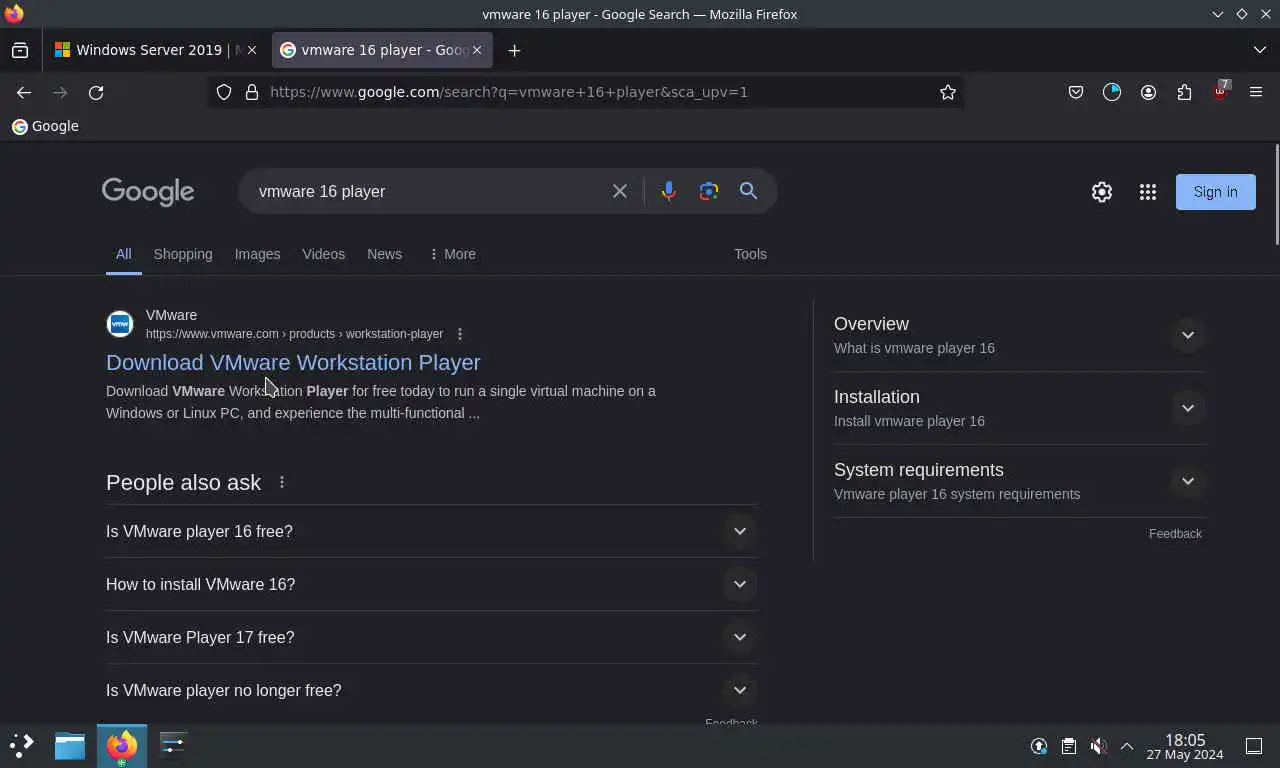The image size is (1280, 768).
Task: Open search Tools
Action: coord(750,254)
